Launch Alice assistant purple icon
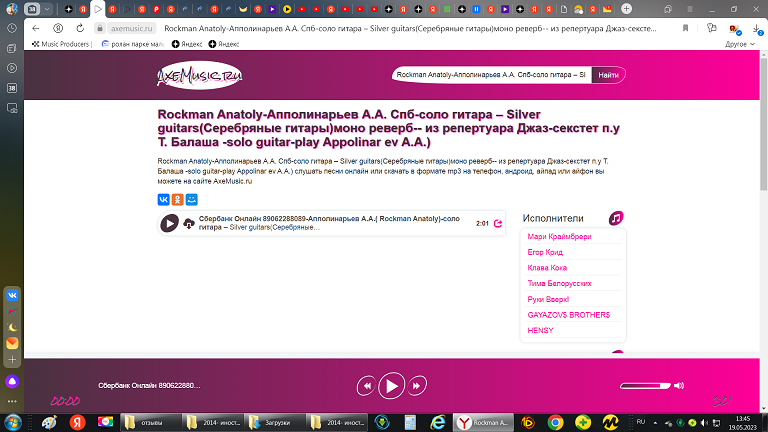The height and width of the screenshot is (432, 768). 12,382
